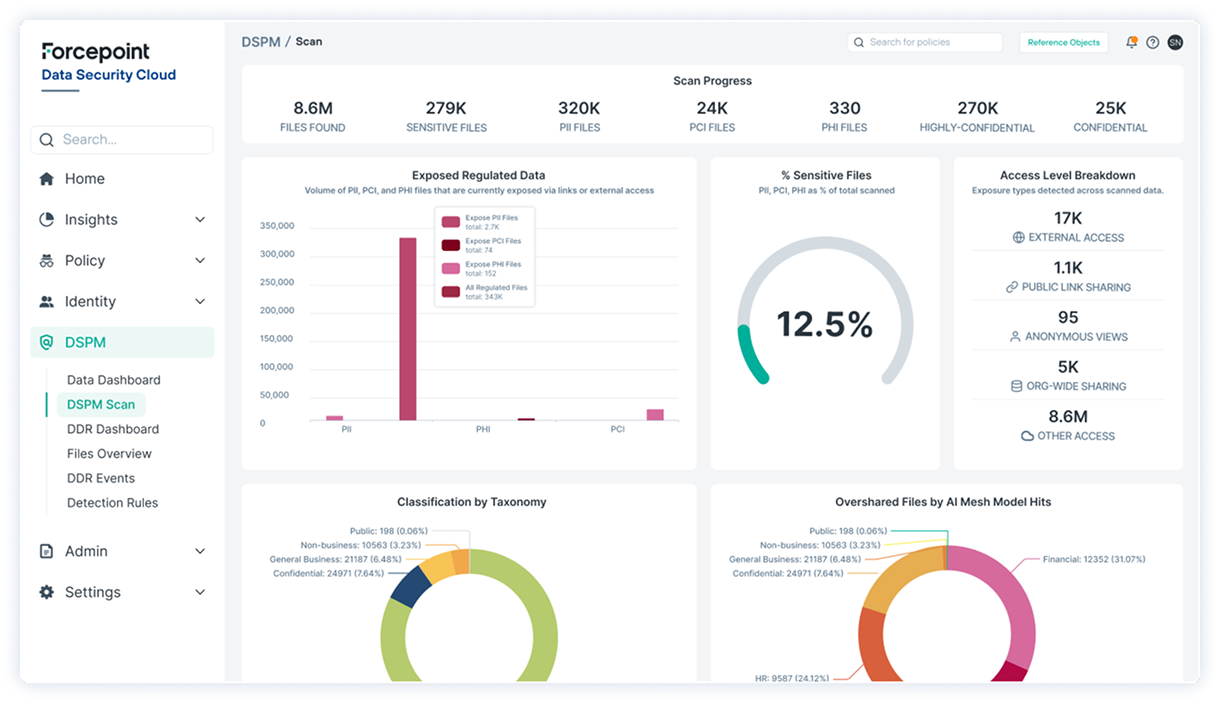Screen dimensions: 1220x709
Task: Expand the Policy menu chevron
Action: [x=200, y=261]
